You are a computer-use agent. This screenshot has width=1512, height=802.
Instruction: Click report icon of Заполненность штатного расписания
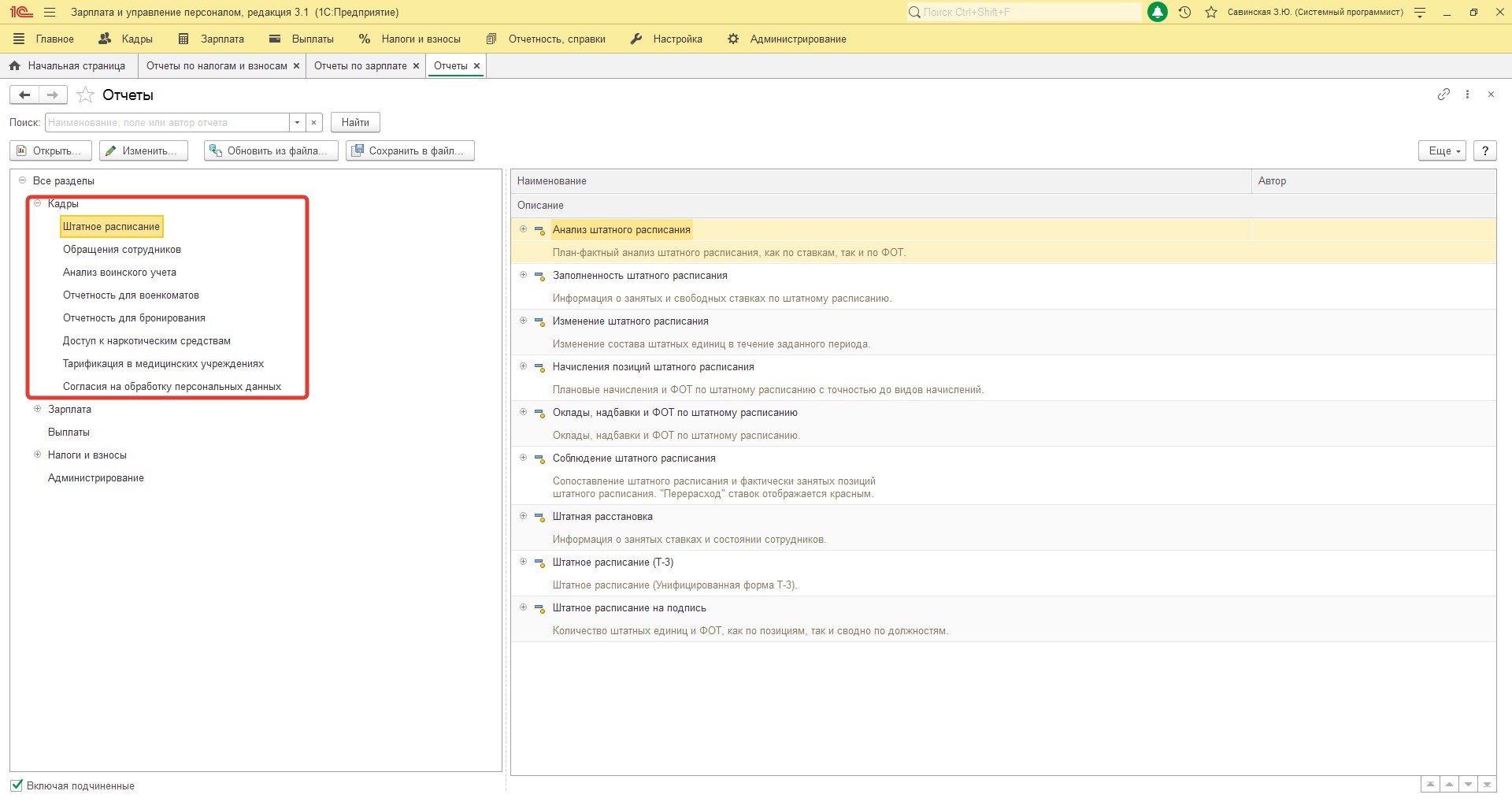[x=539, y=276]
